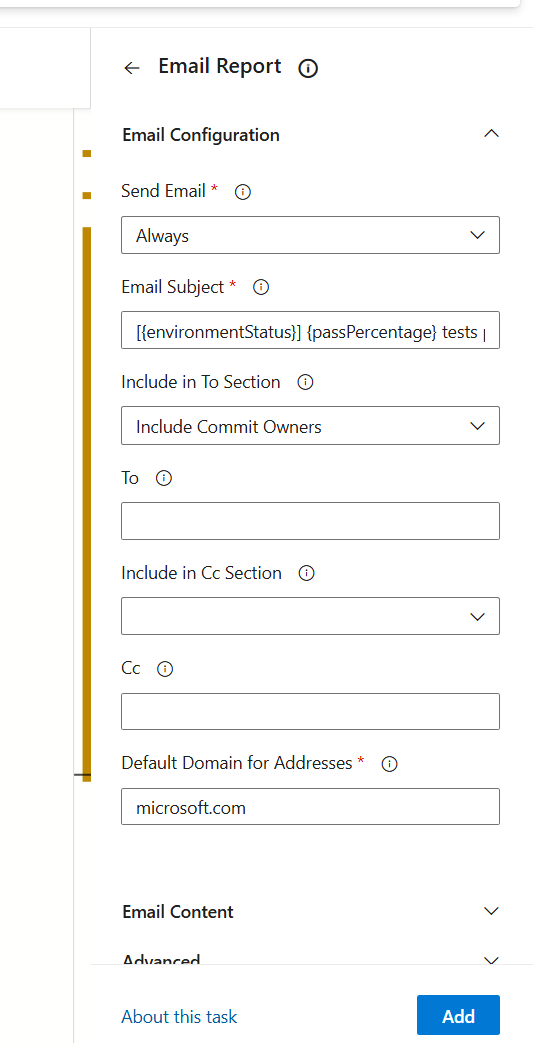
Task: Click the Email Subject label
Action: tap(172, 287)
